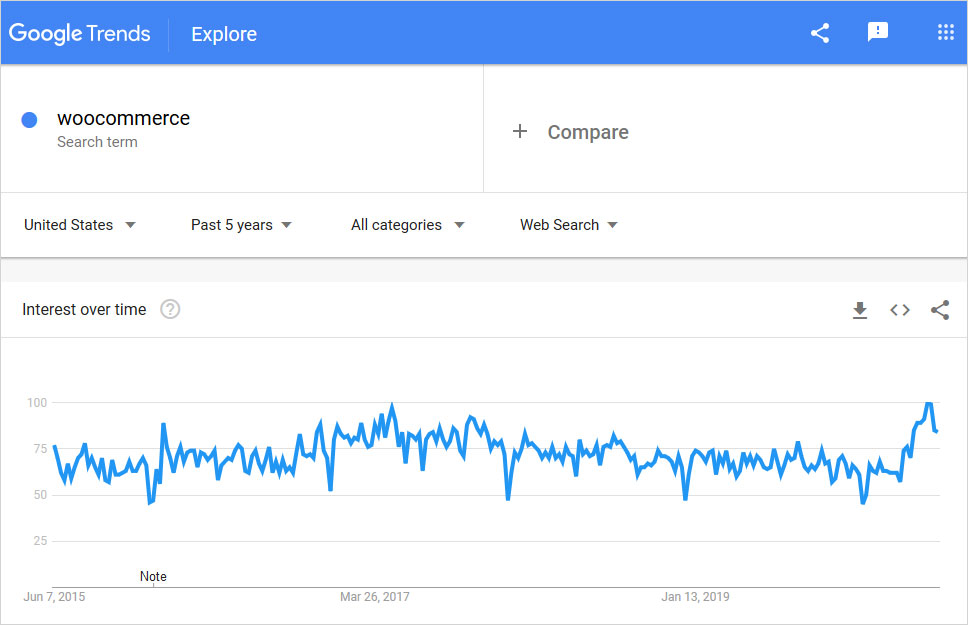
Task: Change the Web Search type dropdown
Action: click(568, 225)
